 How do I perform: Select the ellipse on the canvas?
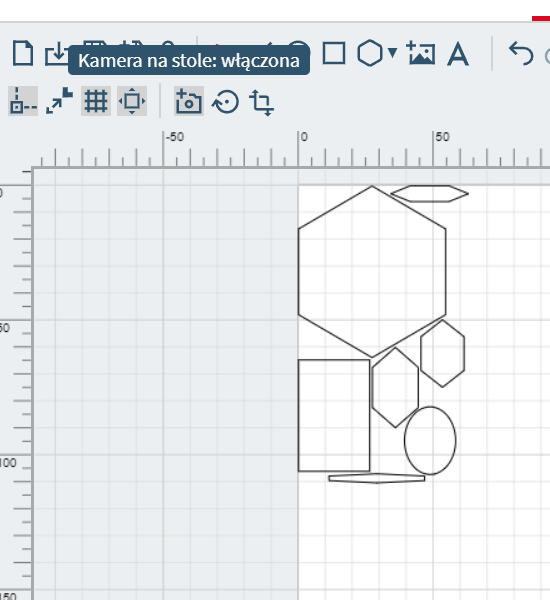(430, 440)
